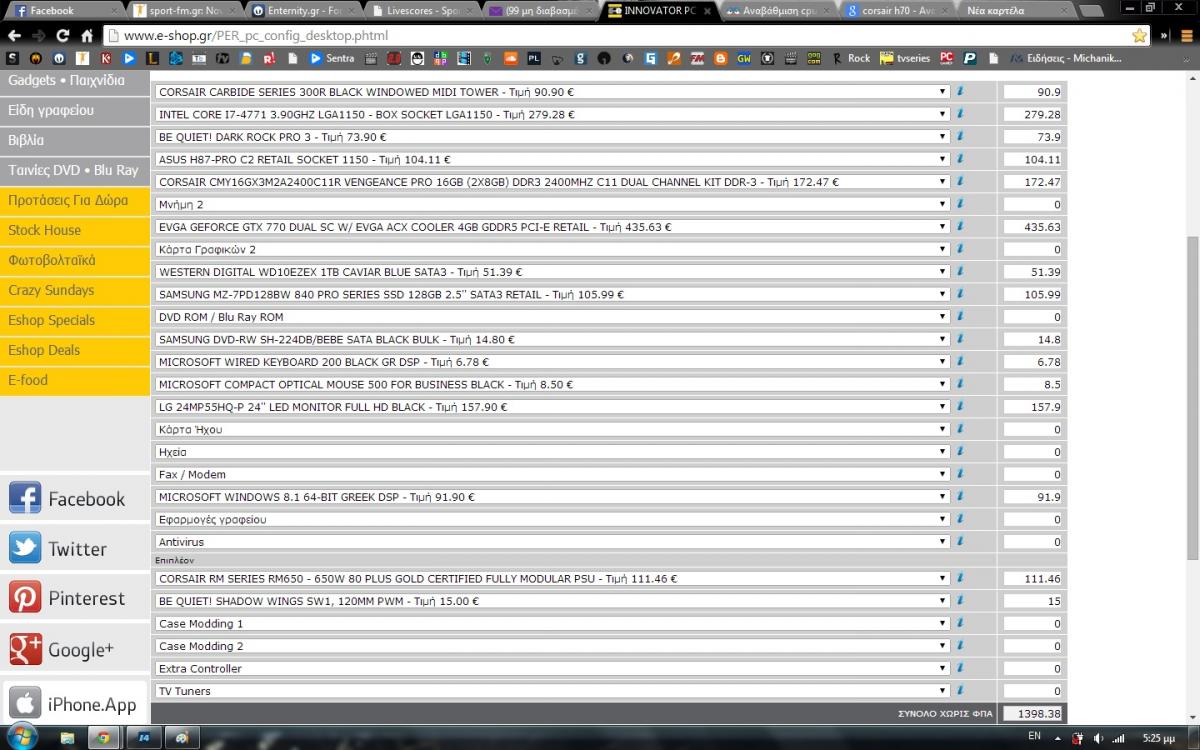Screen dimensions: 1200x750
Task: Expand the DVD ROM / Blu Ray ROM dropdown
Action: (x=551, y=317)
